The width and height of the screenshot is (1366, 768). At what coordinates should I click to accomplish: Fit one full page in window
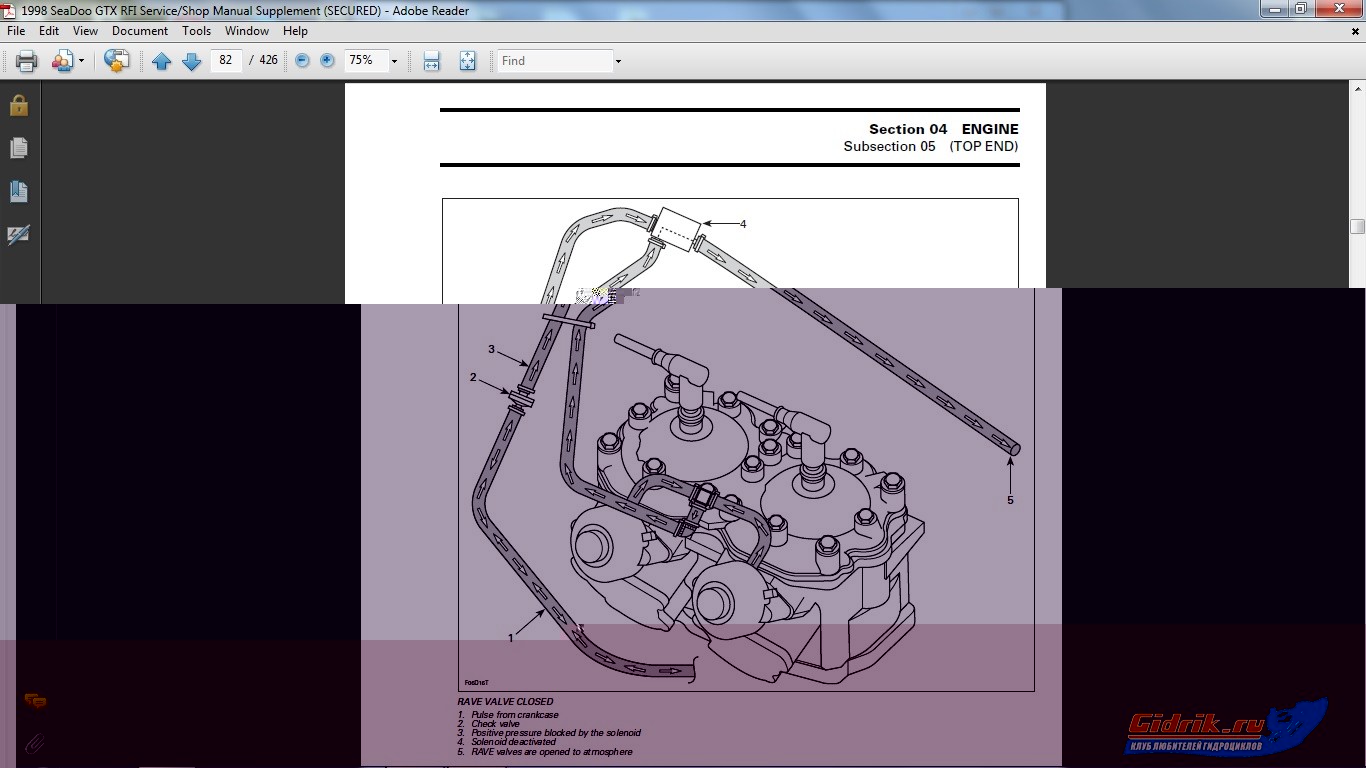pos(467,61)
